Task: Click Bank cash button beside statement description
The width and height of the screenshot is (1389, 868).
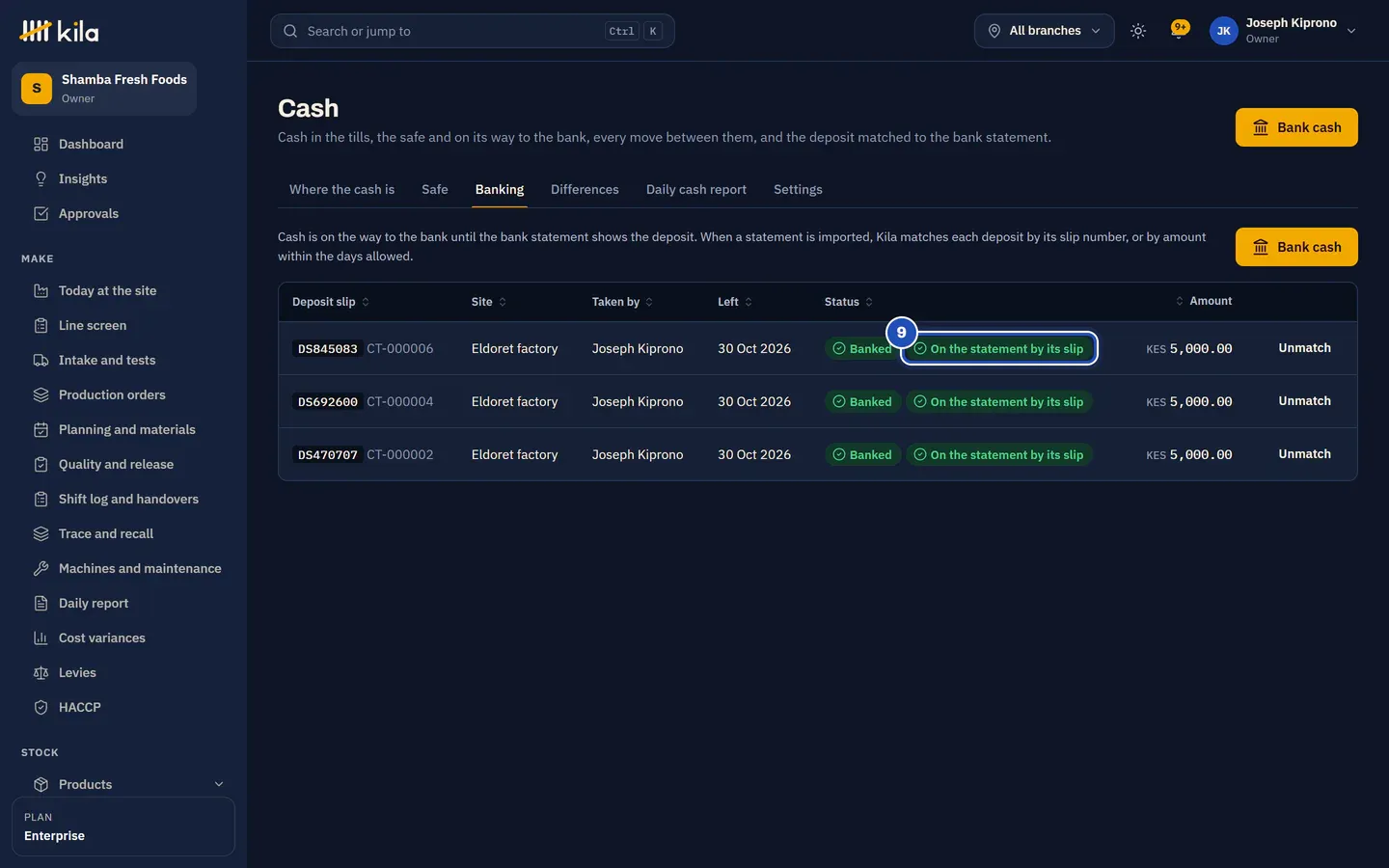Action: (1296, 247)
